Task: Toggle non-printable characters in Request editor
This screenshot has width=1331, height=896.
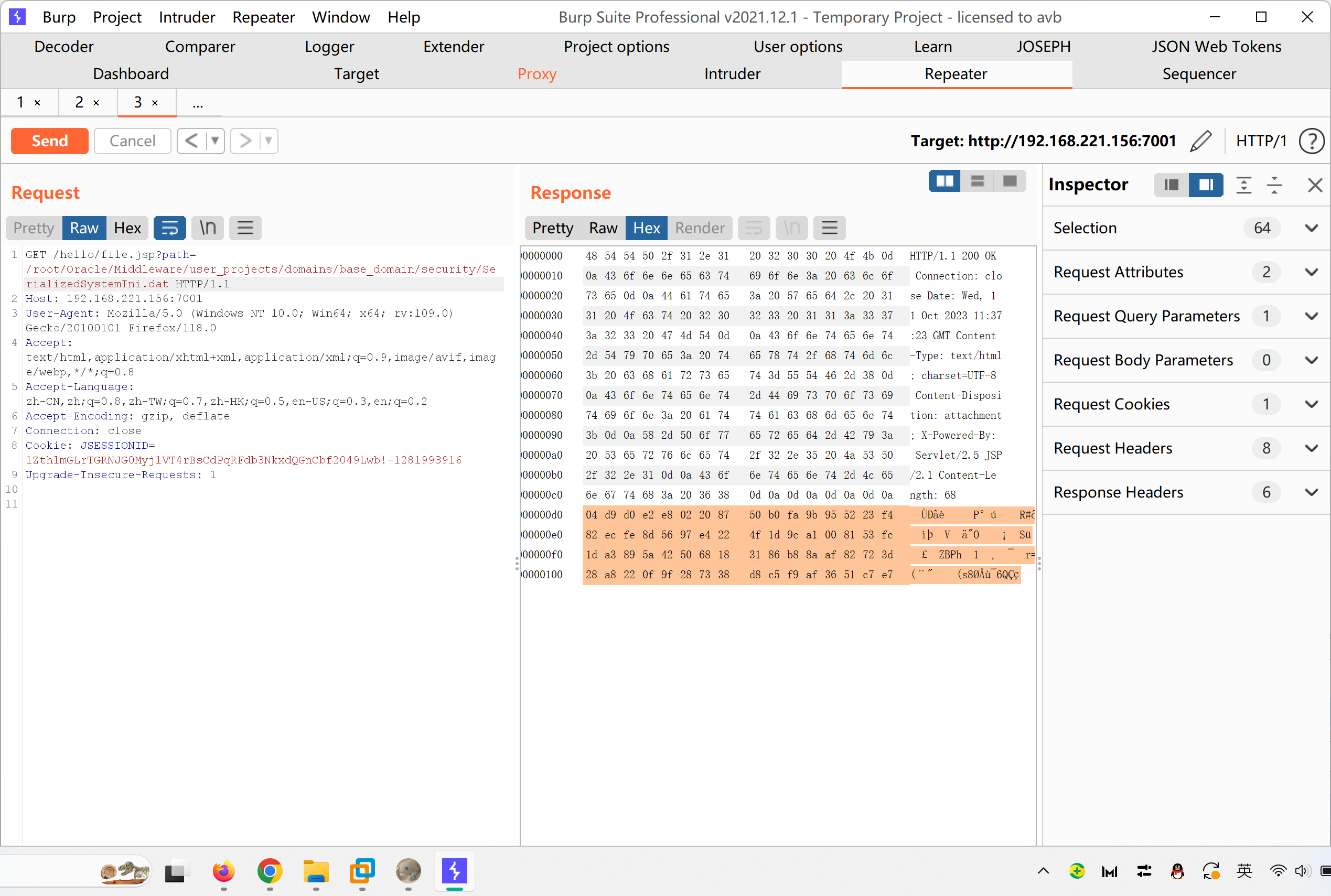Action: (x=208, y=228)
